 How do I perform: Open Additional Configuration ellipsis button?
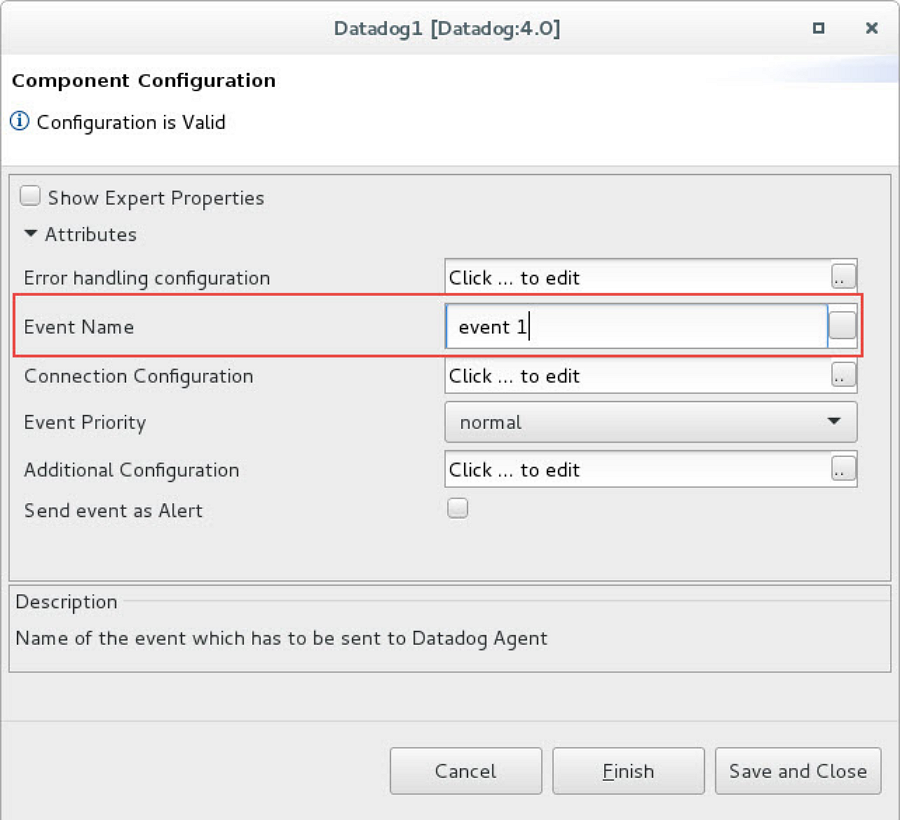(843, 469)
